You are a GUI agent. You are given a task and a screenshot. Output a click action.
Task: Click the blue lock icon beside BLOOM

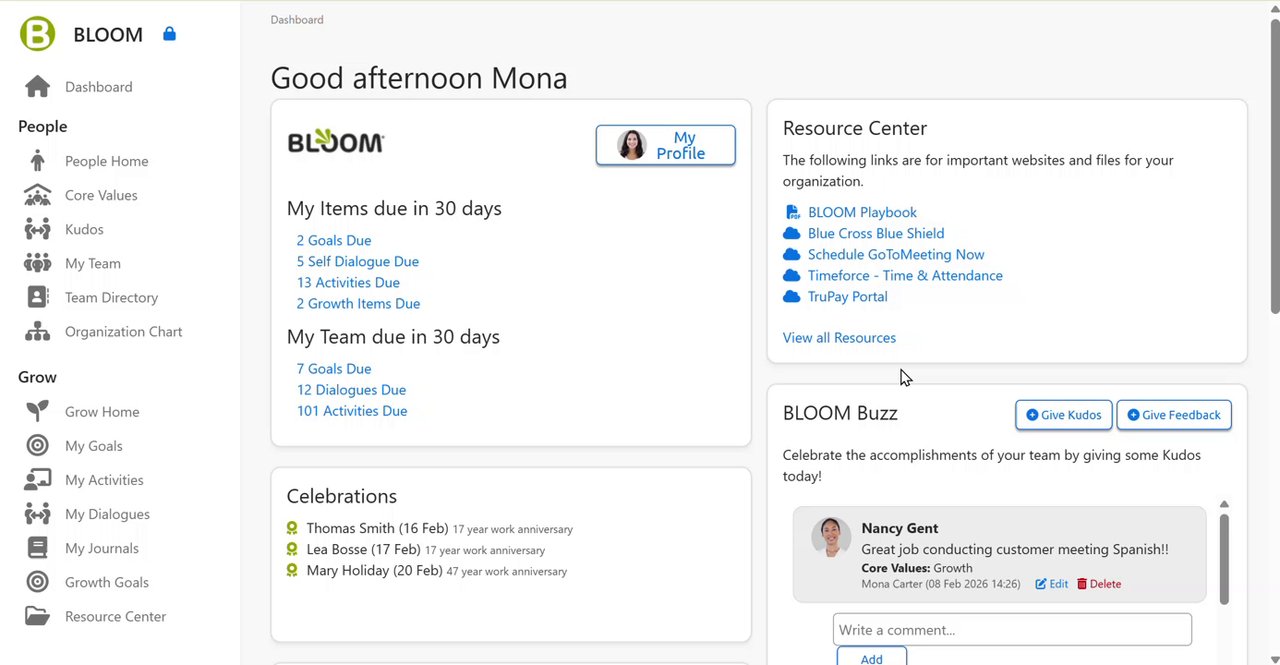pyautogui.click(x=169, y=34)
